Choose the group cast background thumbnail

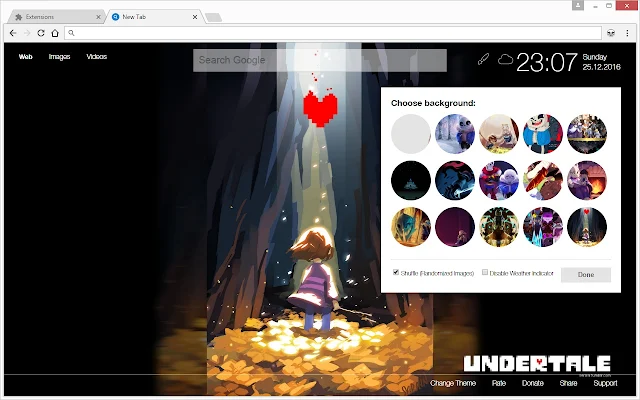coord(587,134)
